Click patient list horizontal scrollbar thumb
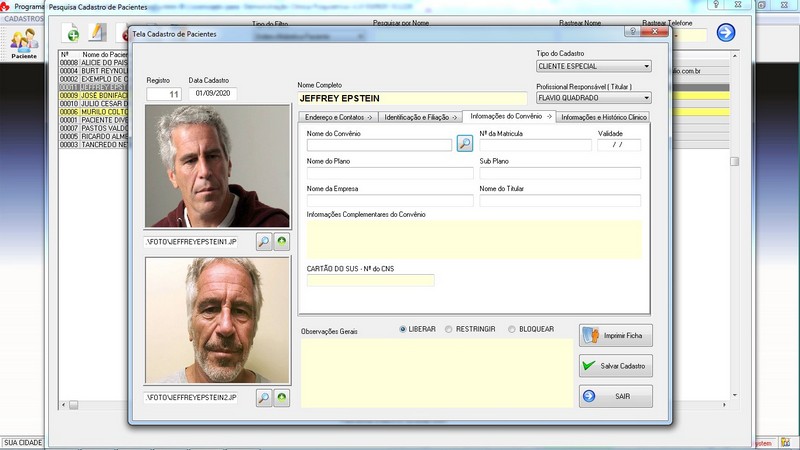Image resolution: width=800 pixels, height=450 pixels. coord(73,405)
